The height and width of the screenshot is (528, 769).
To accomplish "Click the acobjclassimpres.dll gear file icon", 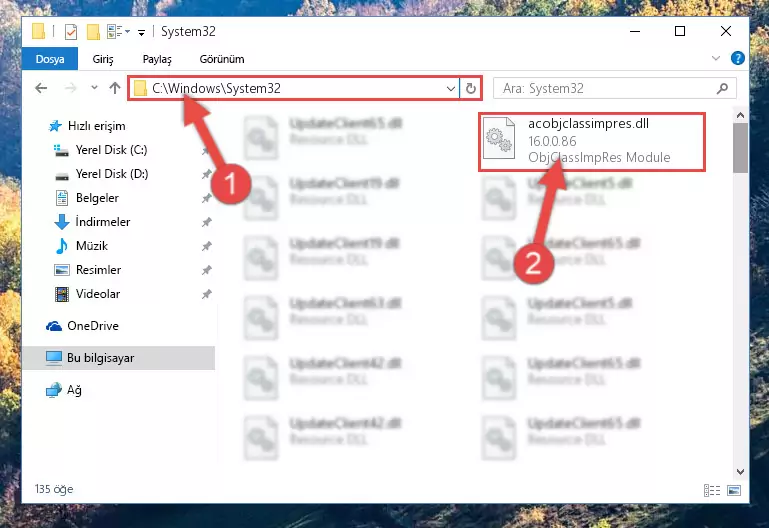I will tap(499, 139).
